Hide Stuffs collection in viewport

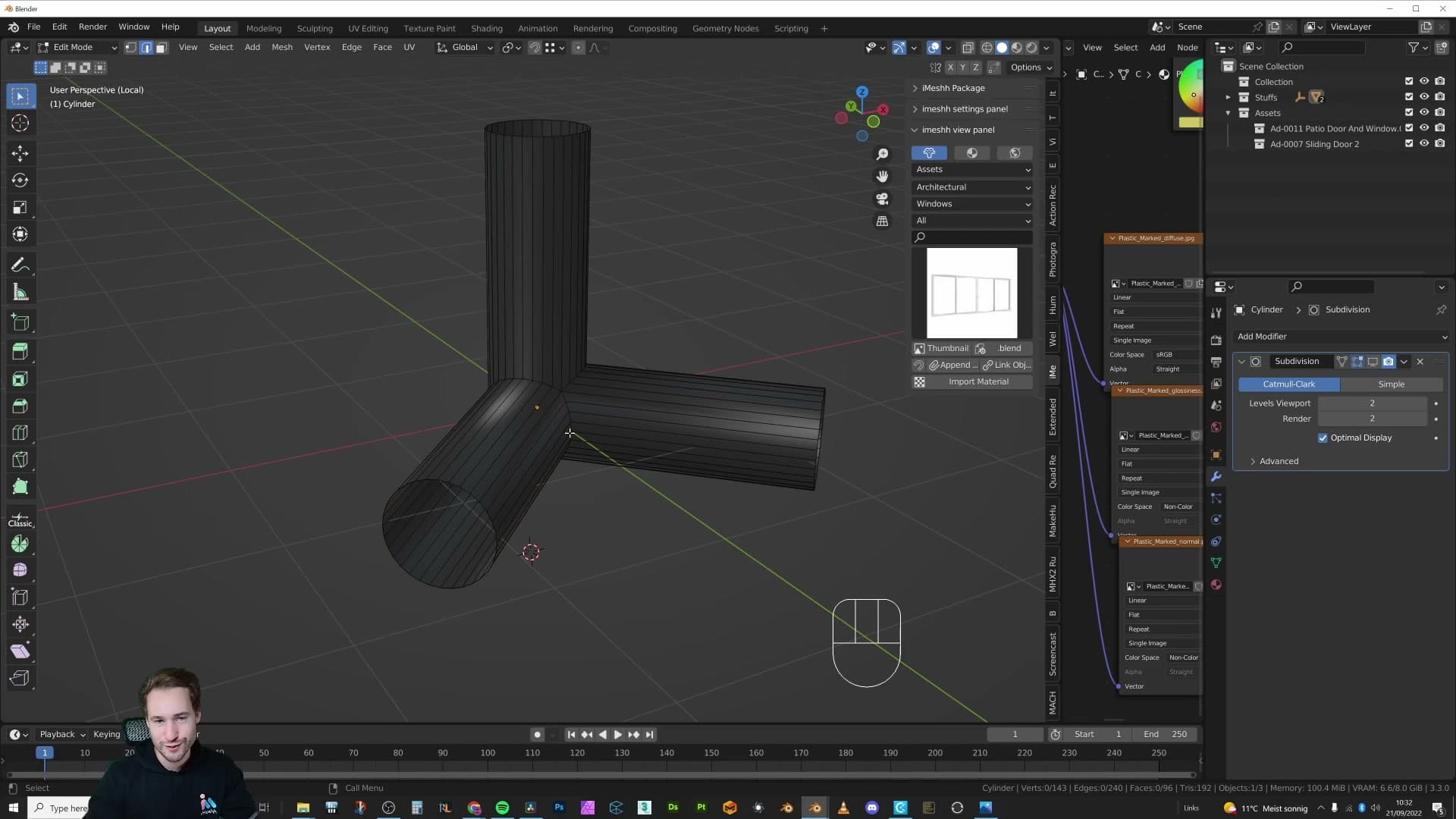(1424, 97)
